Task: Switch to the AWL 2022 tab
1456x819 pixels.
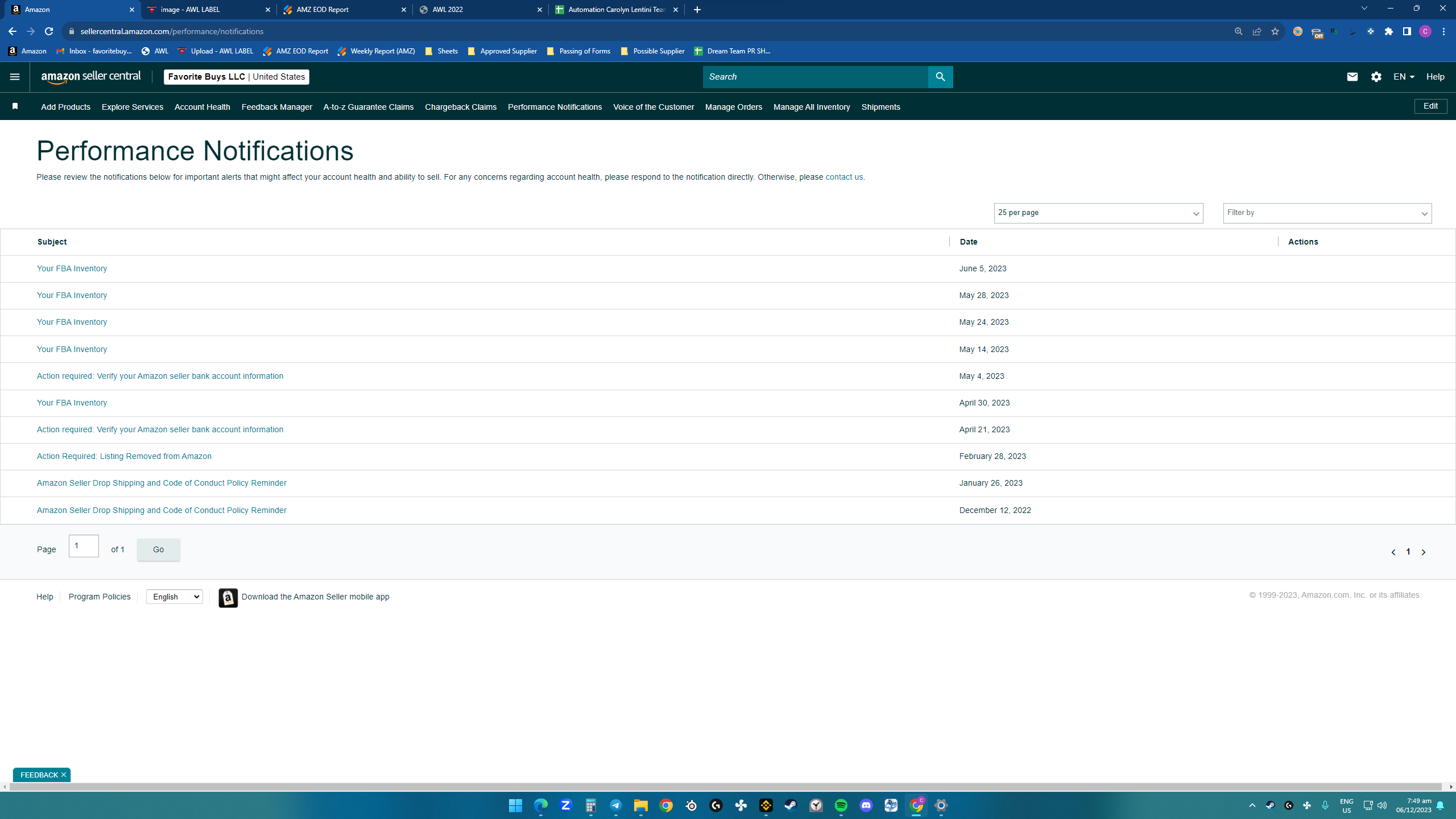Action: tap(480, 10)
